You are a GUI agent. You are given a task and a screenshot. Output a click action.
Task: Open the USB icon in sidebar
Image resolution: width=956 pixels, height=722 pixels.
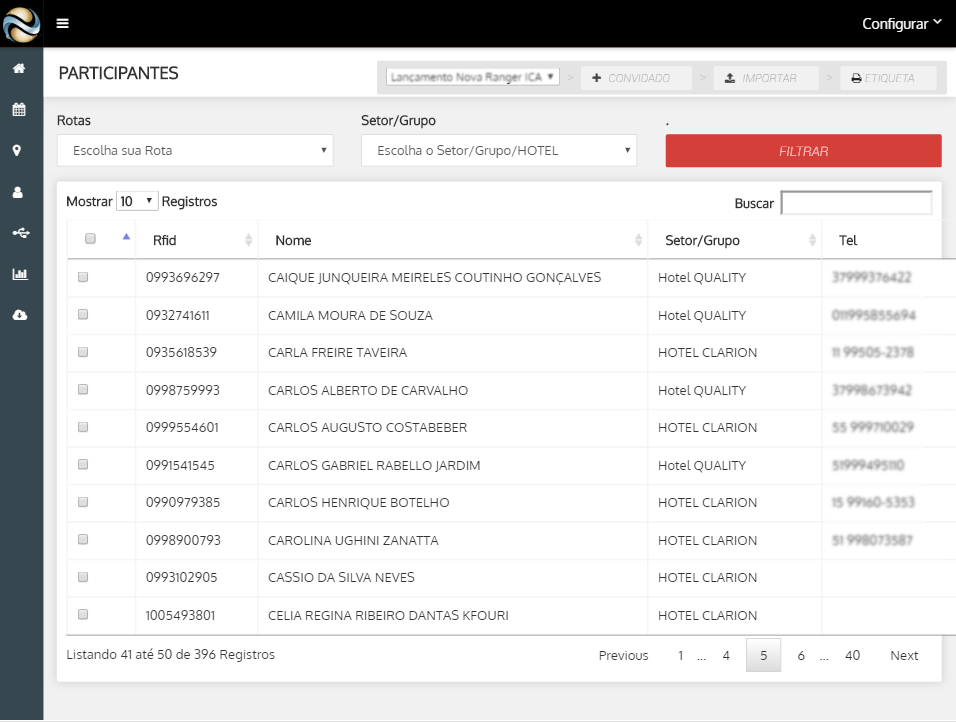tap(21, 233)
